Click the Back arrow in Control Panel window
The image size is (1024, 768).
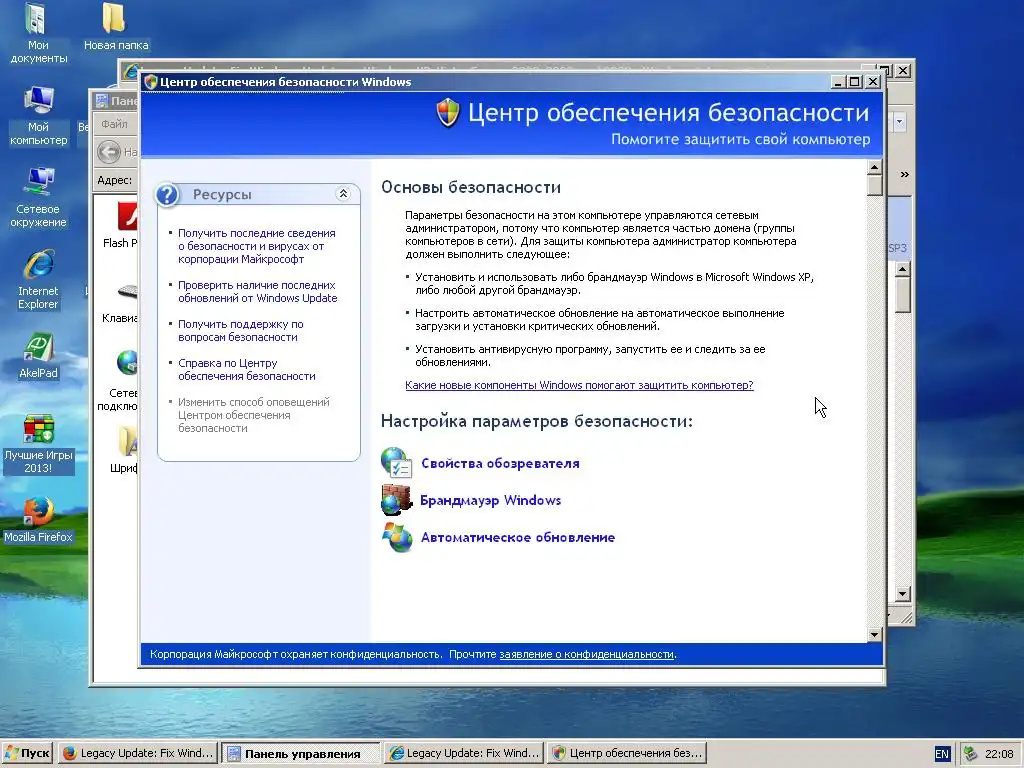108,152
